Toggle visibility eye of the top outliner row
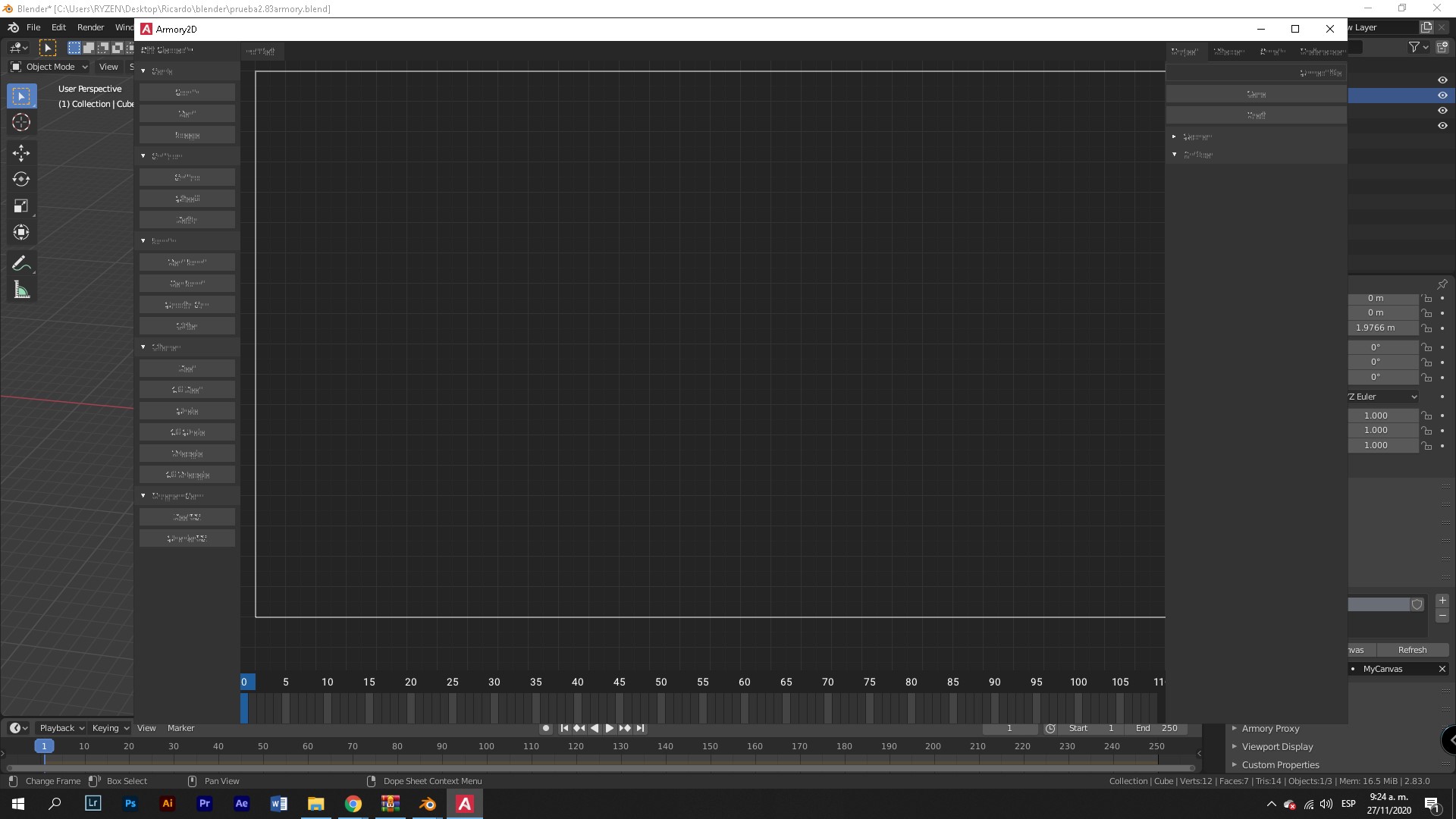Screen dimensions: 1456x819 (x=1442, y=80)
